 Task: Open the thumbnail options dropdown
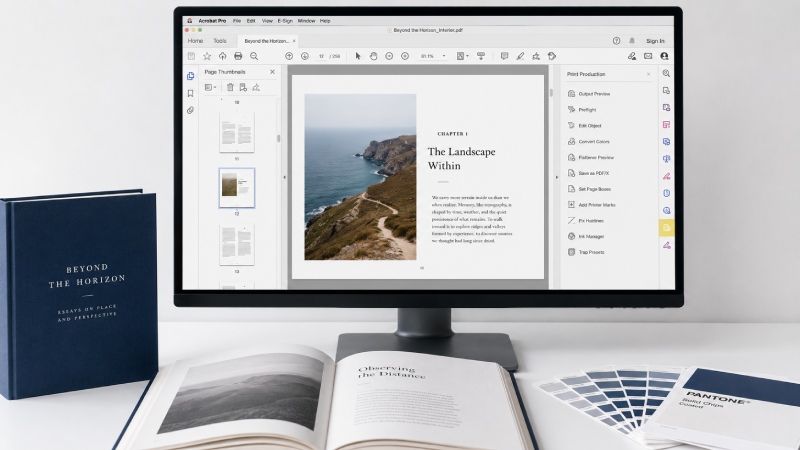210,88
